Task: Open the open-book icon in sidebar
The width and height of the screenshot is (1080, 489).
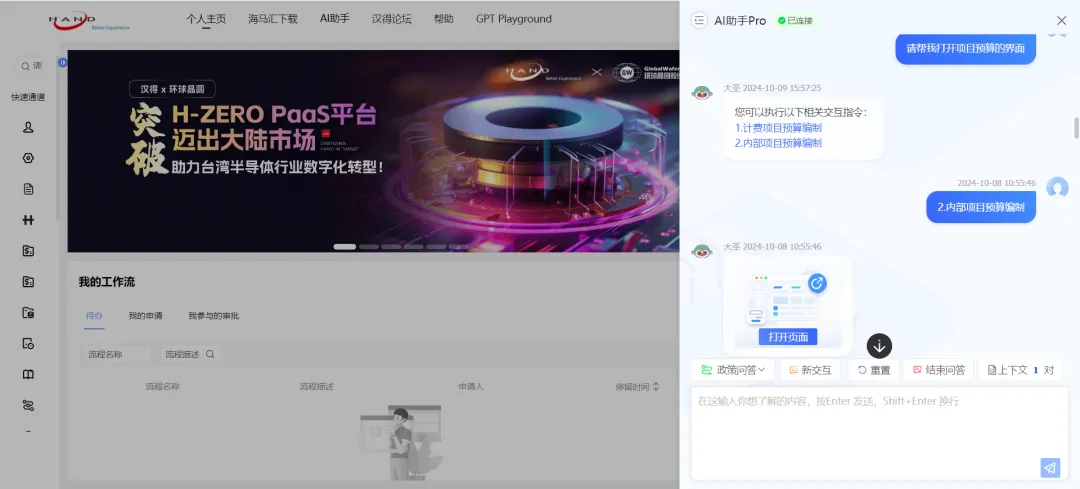Action: pyautogui.click(x=28, y=375)
